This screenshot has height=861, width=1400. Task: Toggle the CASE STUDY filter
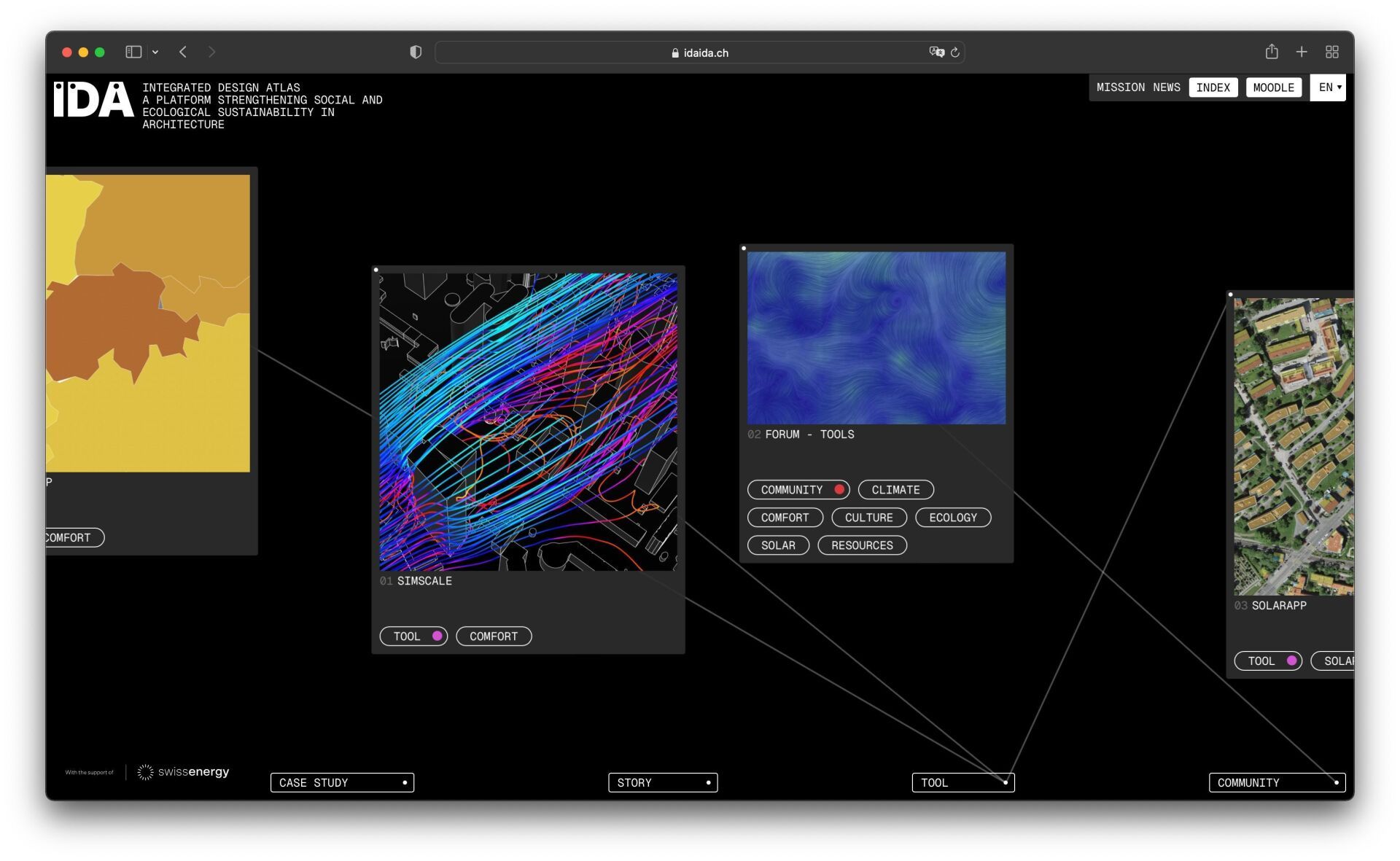point(342,782)
